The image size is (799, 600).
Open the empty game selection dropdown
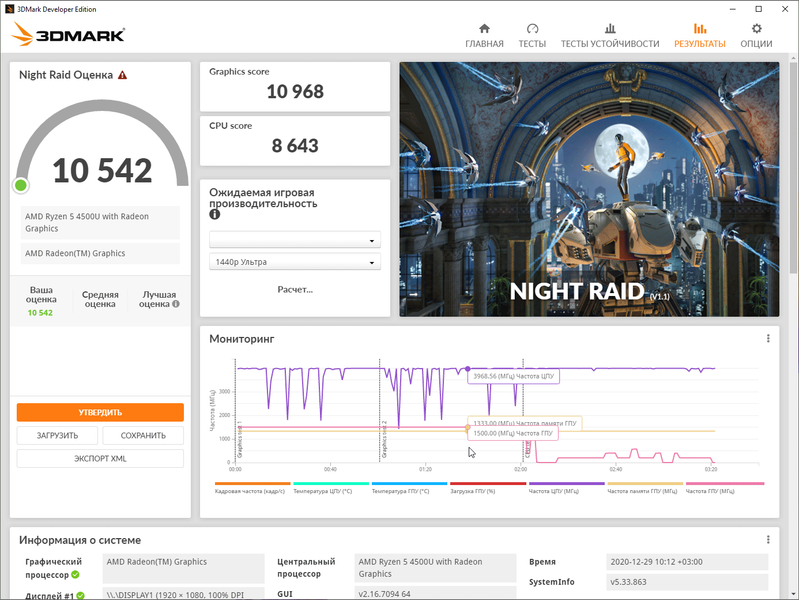pyautogui.click(x=295, y=240)
